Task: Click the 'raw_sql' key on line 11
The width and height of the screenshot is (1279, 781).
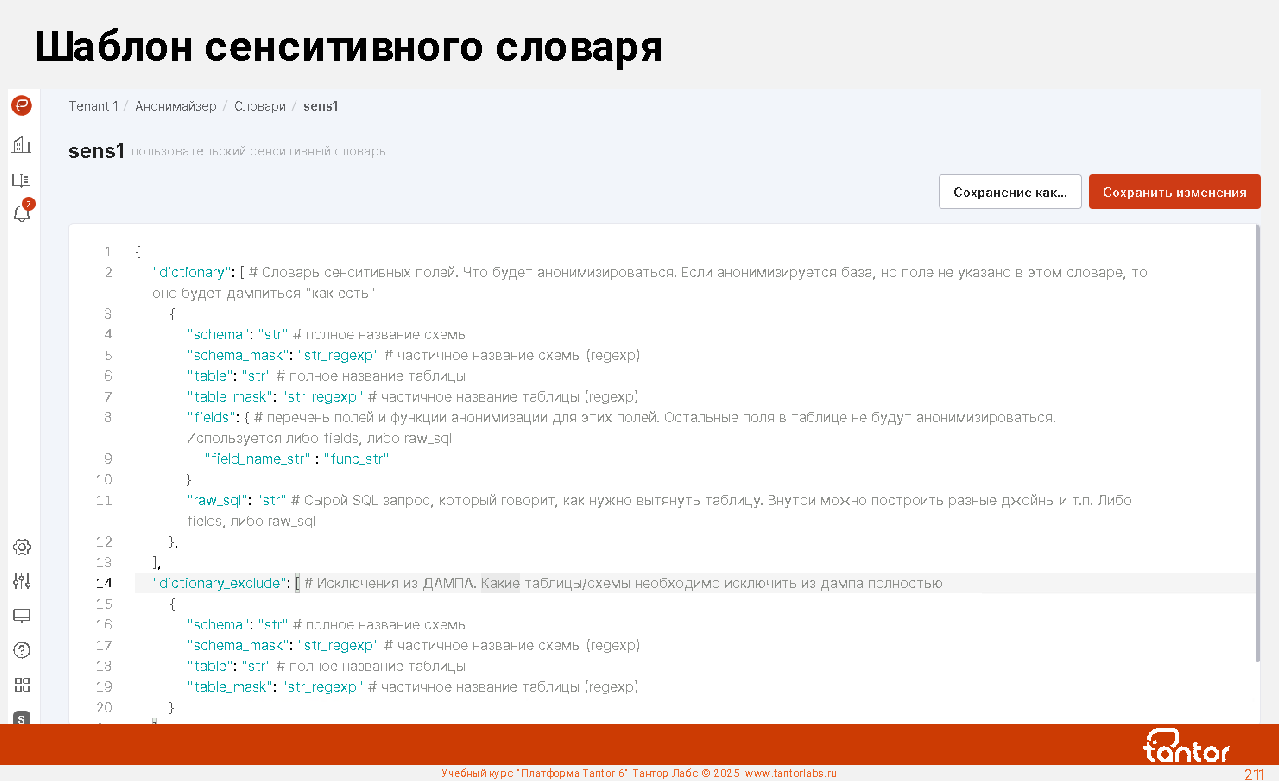Action: [x=220, y=500]
